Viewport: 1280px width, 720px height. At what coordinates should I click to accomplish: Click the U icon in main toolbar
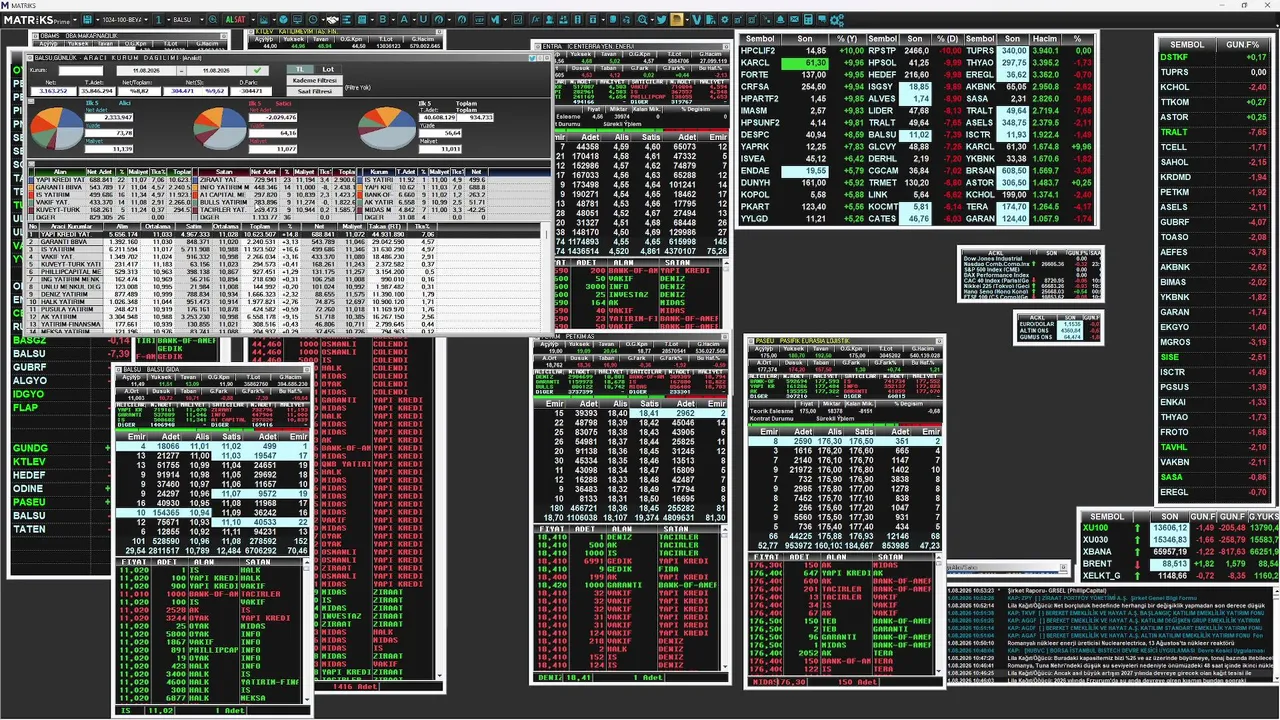423,19
